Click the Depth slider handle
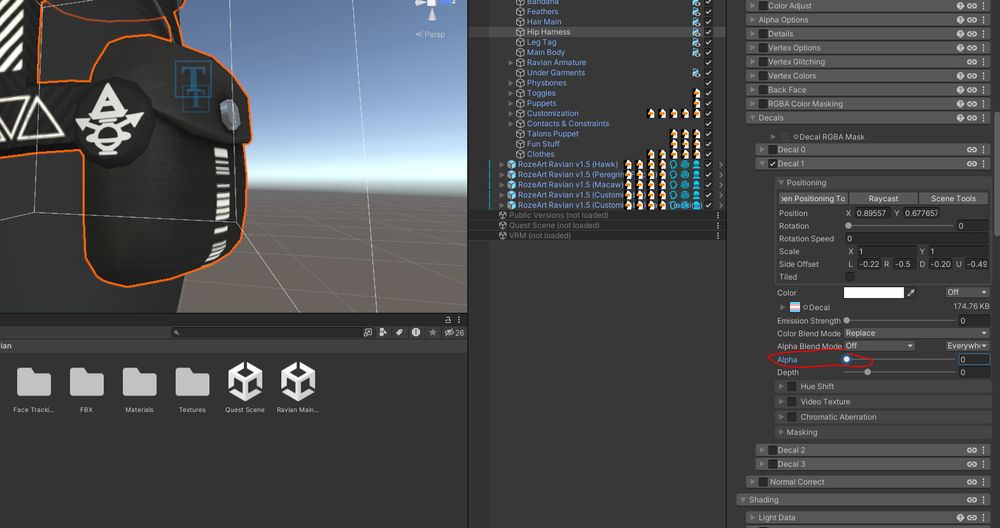 click(x=867, y=372)
